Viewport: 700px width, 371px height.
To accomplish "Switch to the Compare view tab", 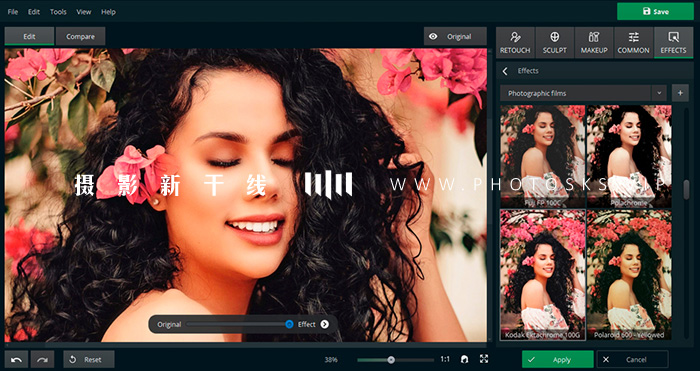I will click(x=80, y=37).
